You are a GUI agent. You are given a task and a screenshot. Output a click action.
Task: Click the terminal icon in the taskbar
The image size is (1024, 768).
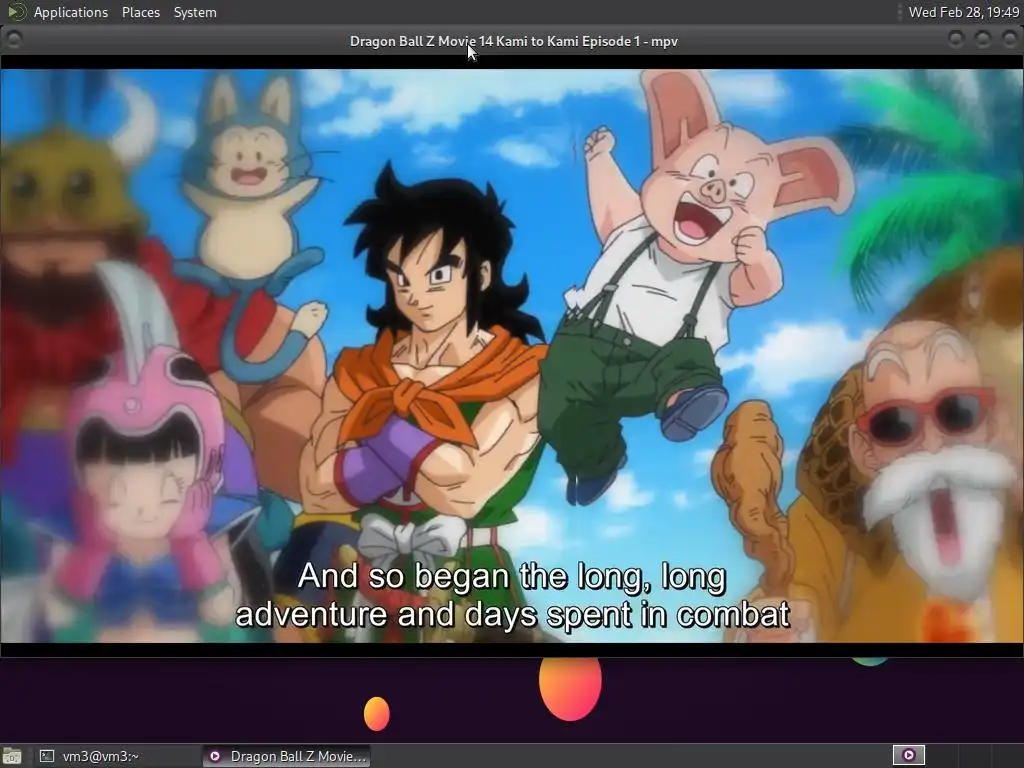pyautogui.click(x=46, y=756)
